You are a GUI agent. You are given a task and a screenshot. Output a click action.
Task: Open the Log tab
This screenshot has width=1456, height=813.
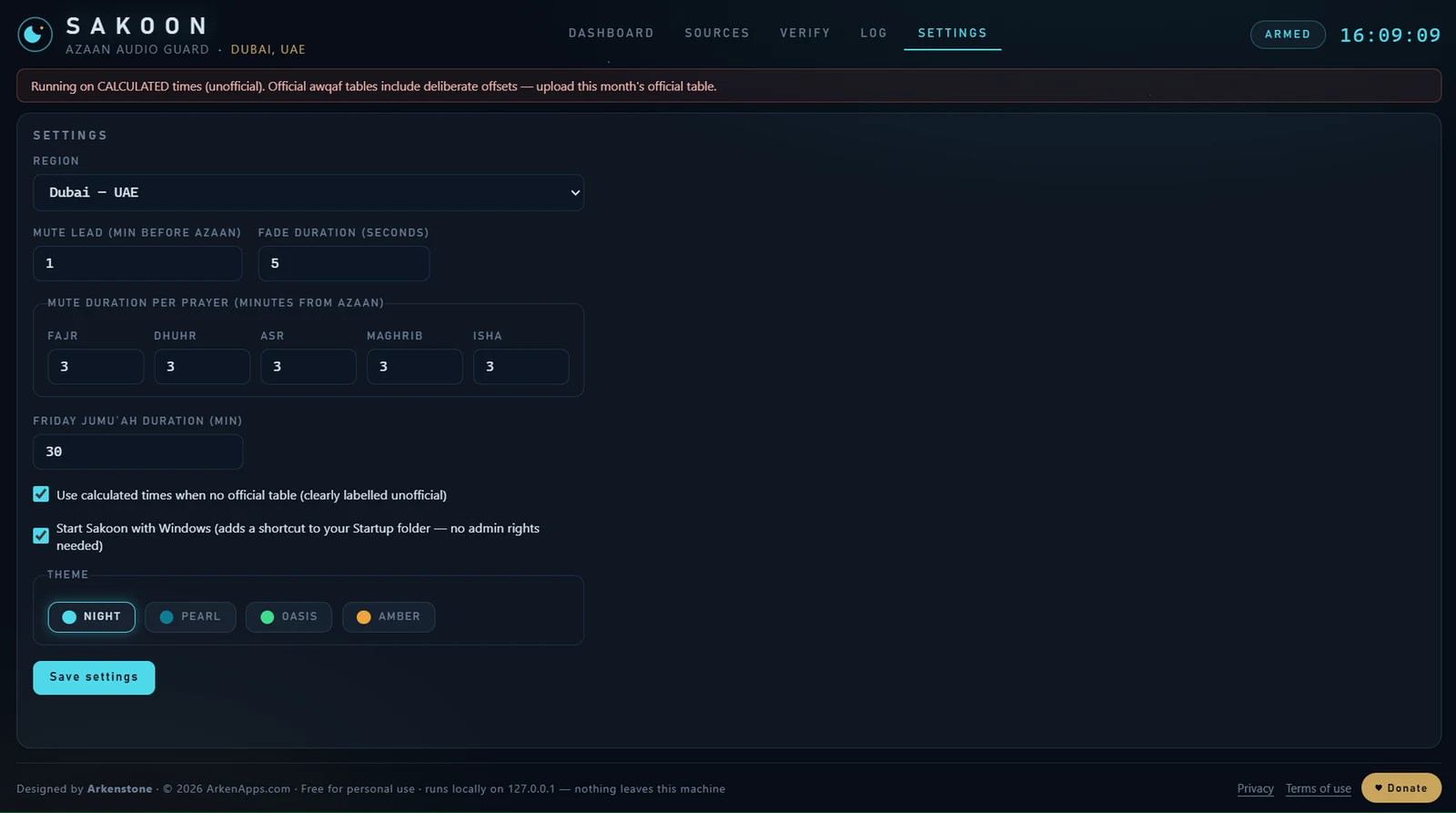point(874,33)
